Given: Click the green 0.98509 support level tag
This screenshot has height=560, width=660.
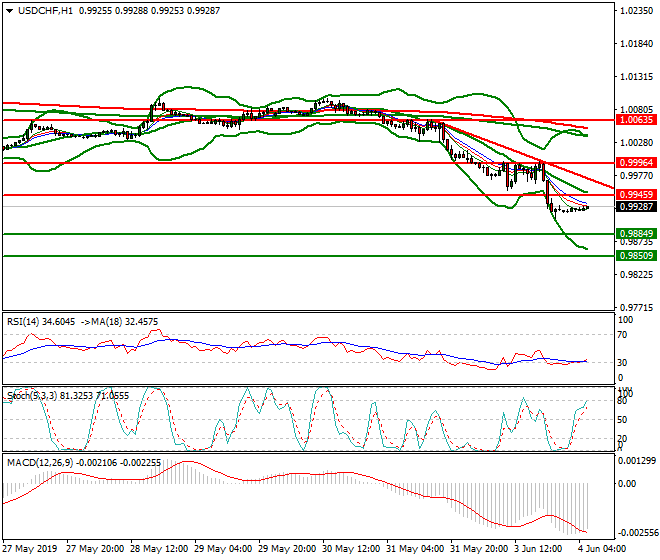Looking at the screenshot, I should [x=636, y=256].
